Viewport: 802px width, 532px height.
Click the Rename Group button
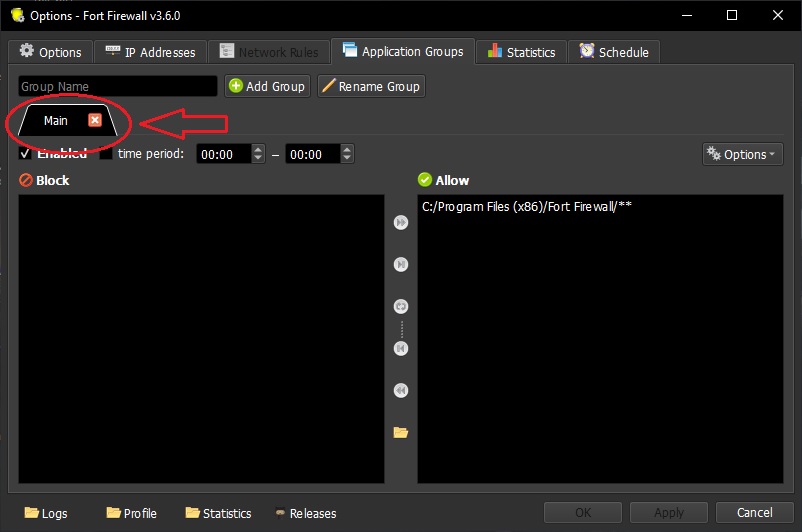click(x=371, y=86)
